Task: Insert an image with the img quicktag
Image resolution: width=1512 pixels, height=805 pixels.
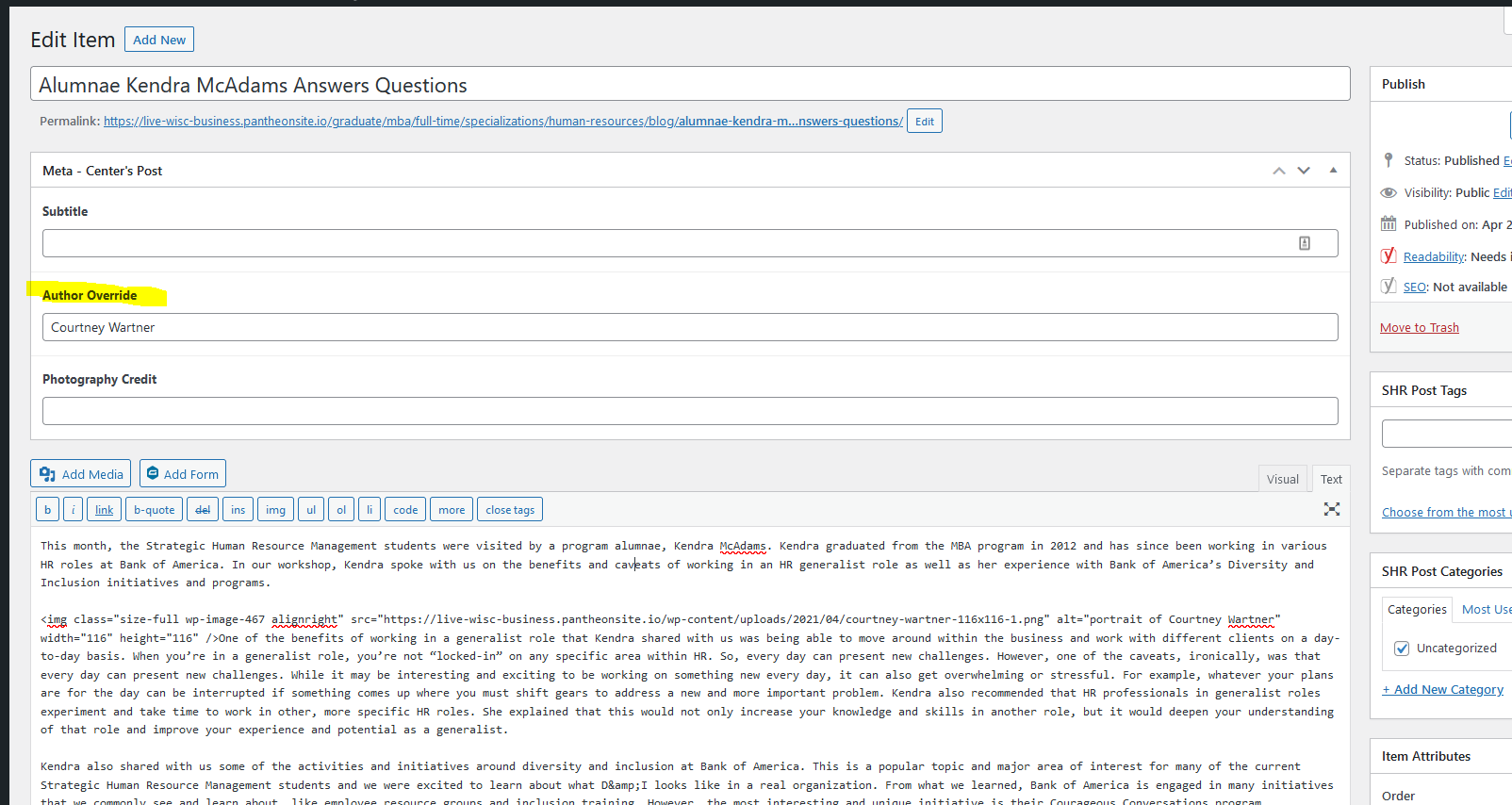Action: 275,510
